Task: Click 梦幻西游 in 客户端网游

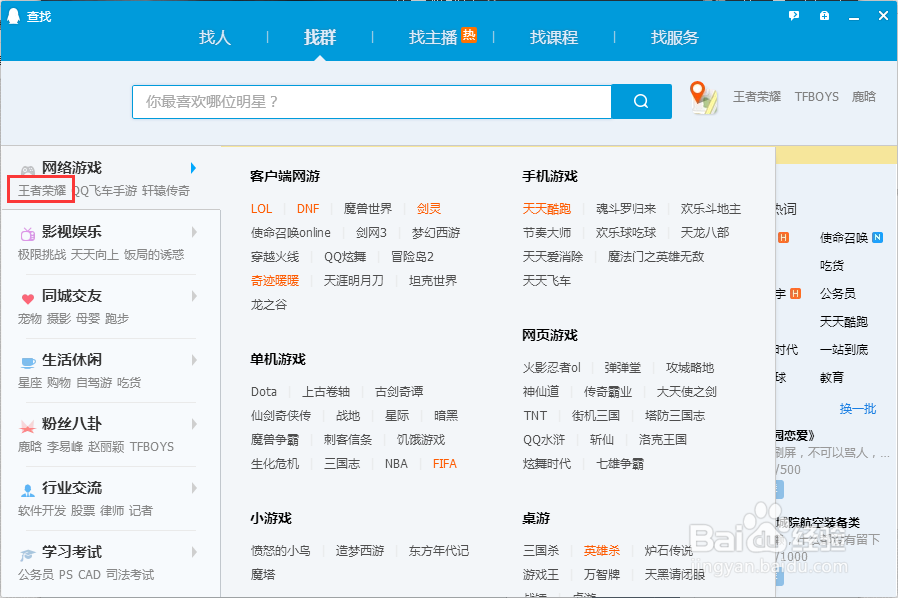Action: pyautogui.click(x=436, y=233)
